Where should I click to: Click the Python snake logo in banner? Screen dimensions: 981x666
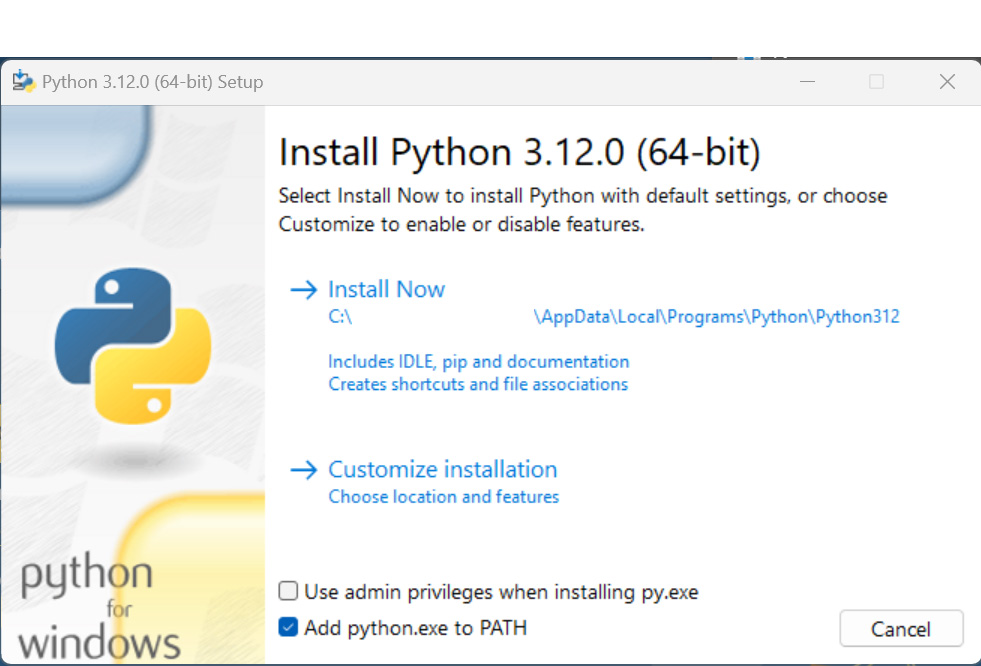coord(133,346)
